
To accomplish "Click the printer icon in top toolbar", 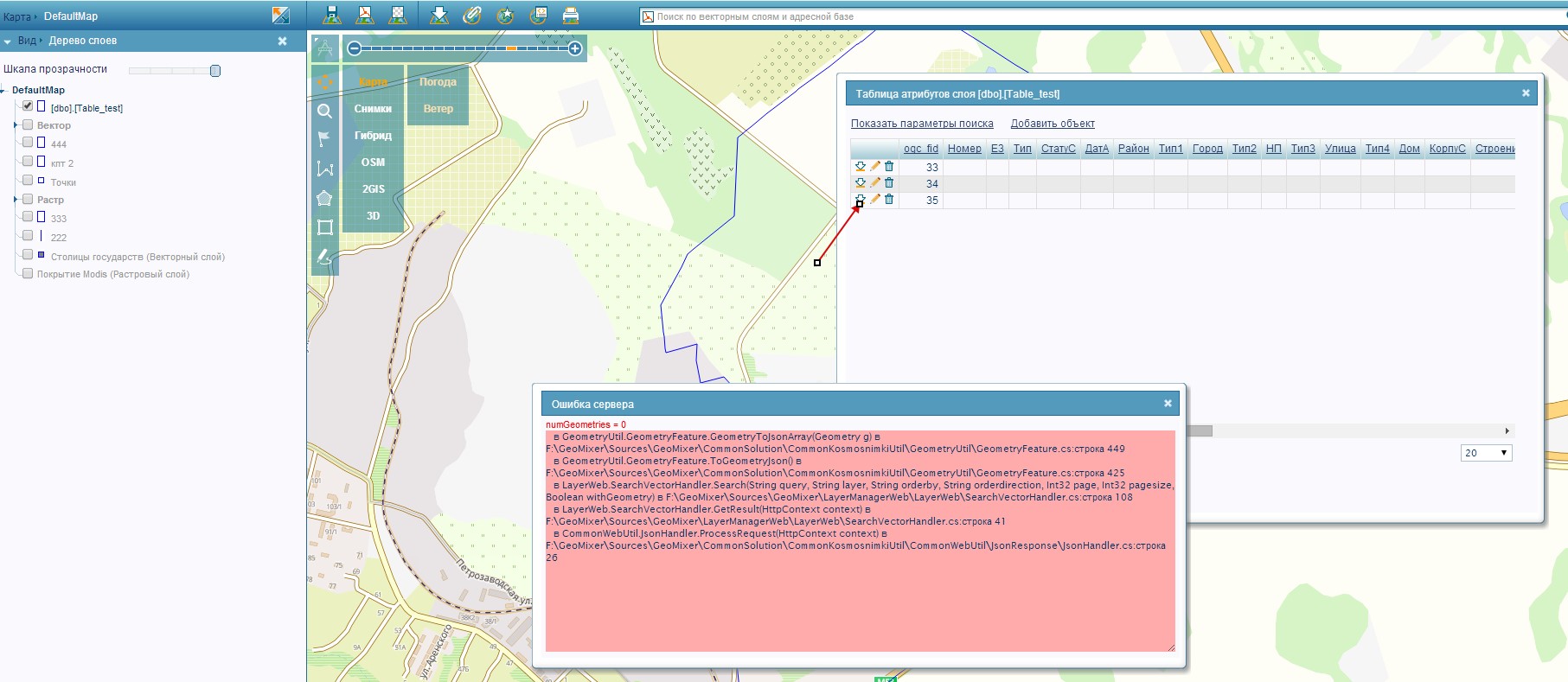I will click(x=571, y=16).
